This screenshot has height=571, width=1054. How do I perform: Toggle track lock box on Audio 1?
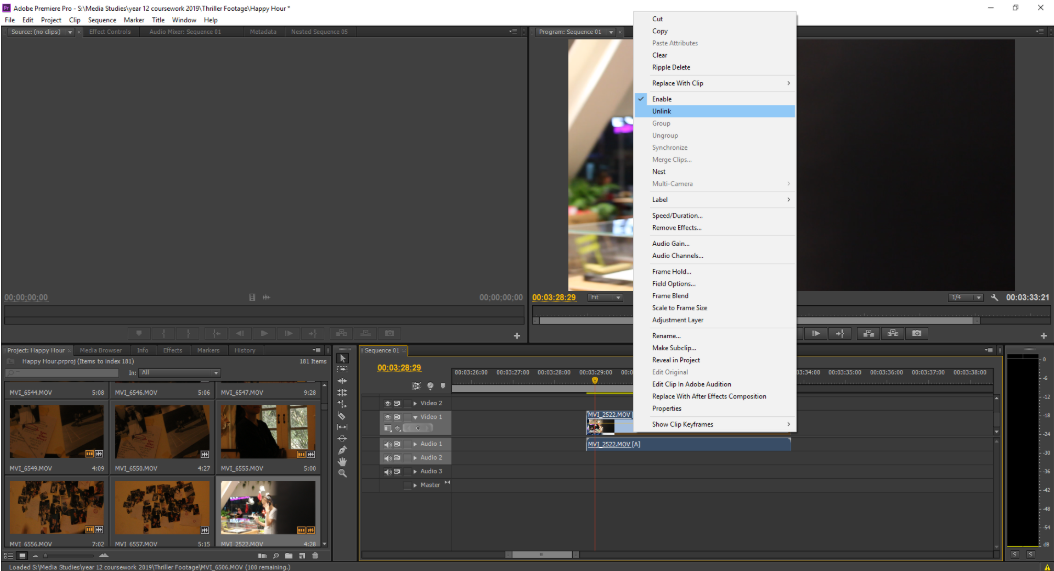coord(407,445)
